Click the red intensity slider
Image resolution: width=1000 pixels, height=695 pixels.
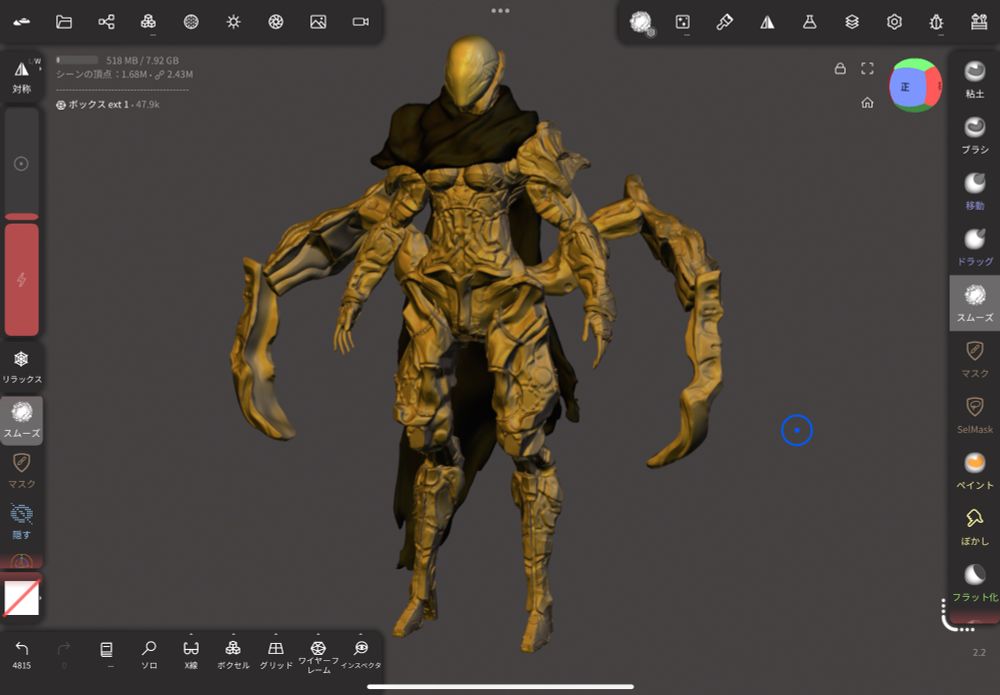click(22, 279)
